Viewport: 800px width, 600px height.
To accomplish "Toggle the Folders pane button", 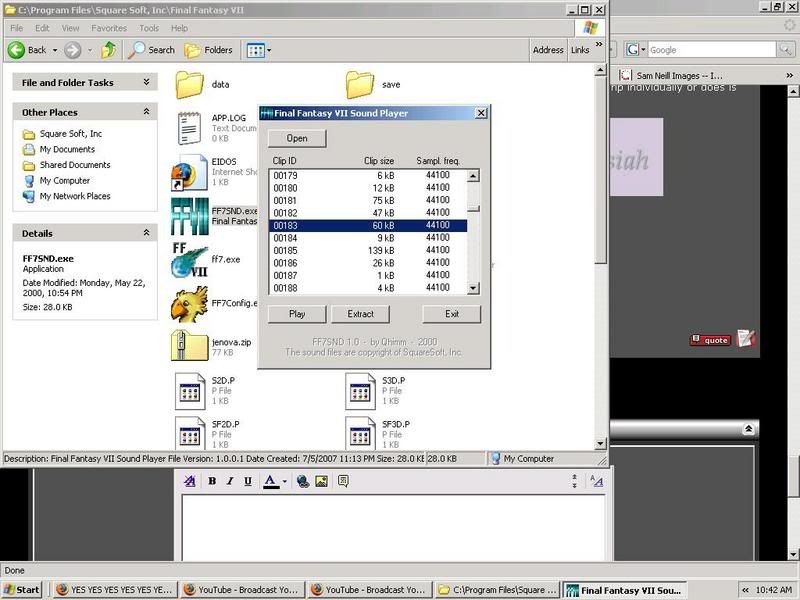I will pos(208,50).
